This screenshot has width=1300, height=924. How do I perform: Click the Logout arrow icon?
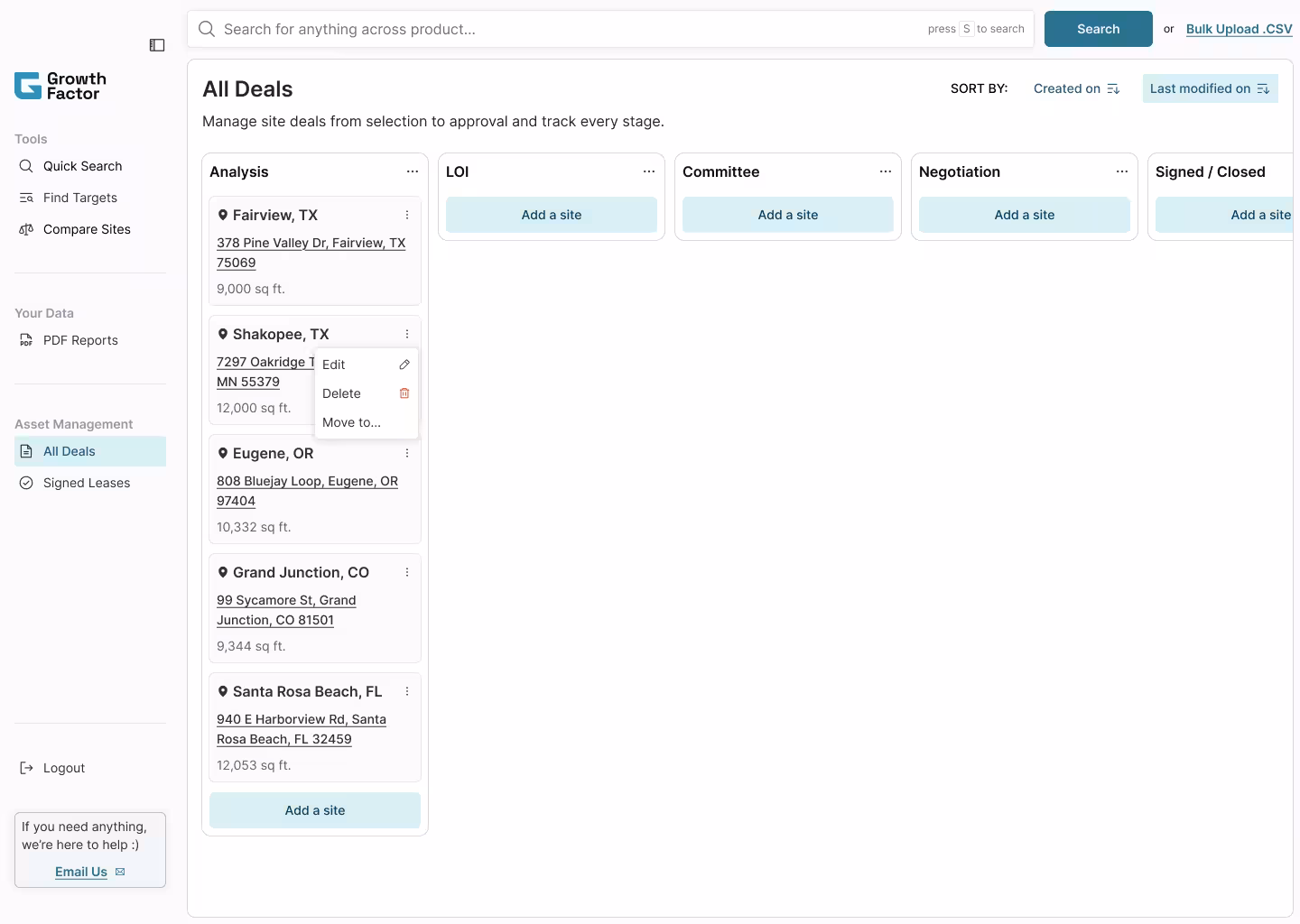[25, 768]
